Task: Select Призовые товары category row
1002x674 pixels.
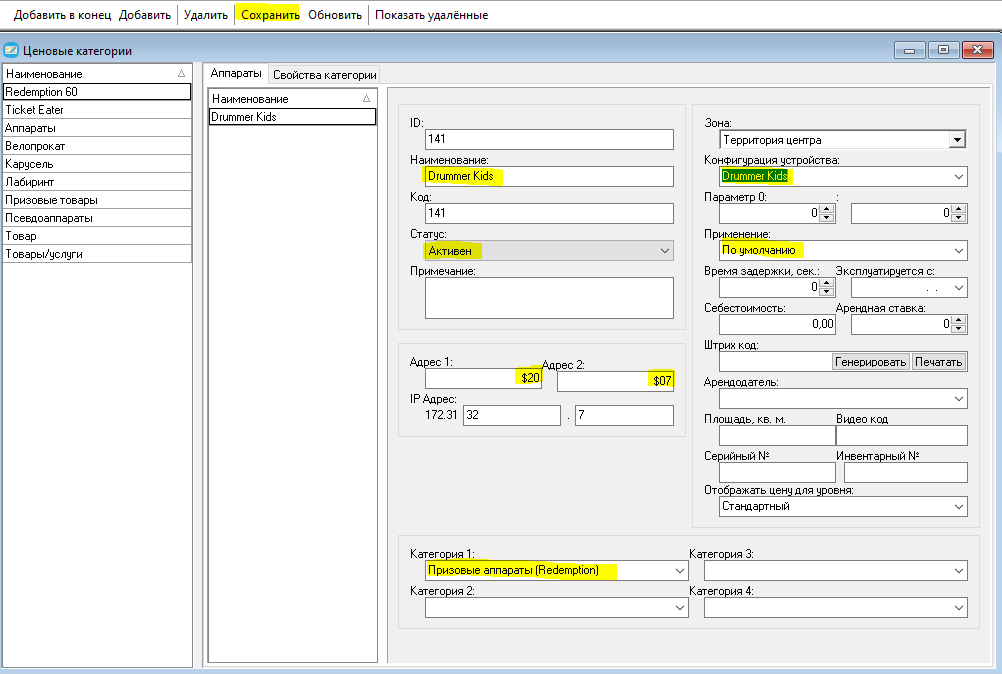Action: (97, 200)
